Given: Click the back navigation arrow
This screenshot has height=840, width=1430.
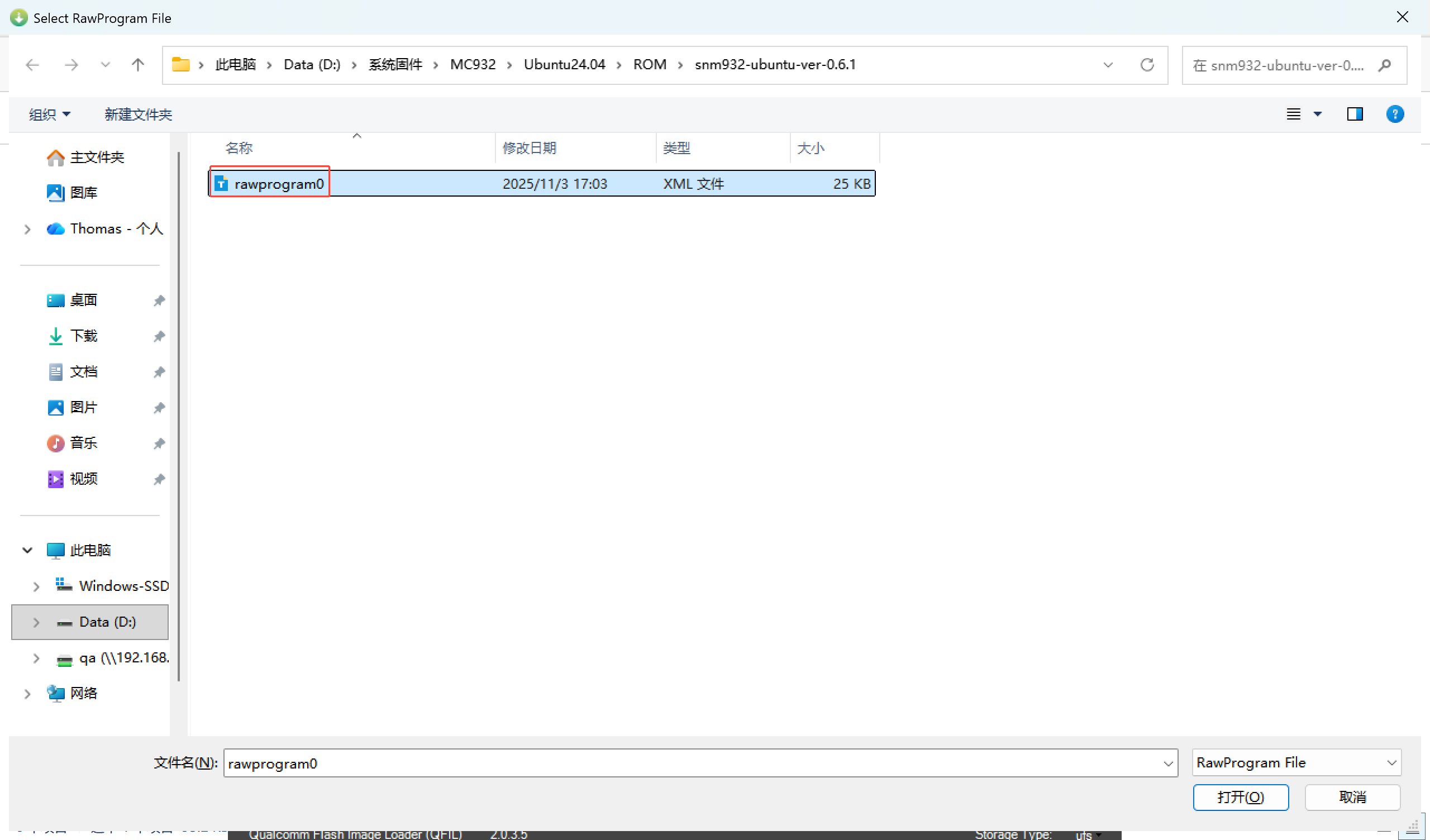Looking at the screenshot, I should point(32,65).
